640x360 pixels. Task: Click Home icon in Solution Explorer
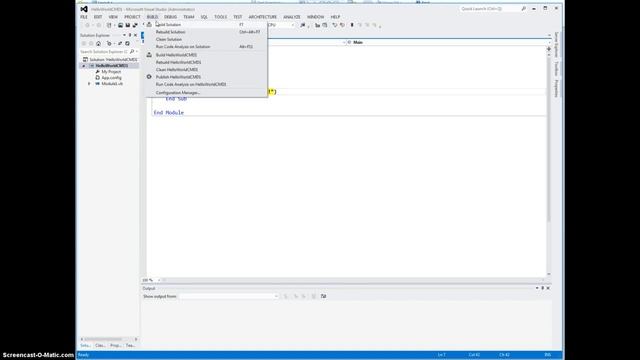point(98,43)
